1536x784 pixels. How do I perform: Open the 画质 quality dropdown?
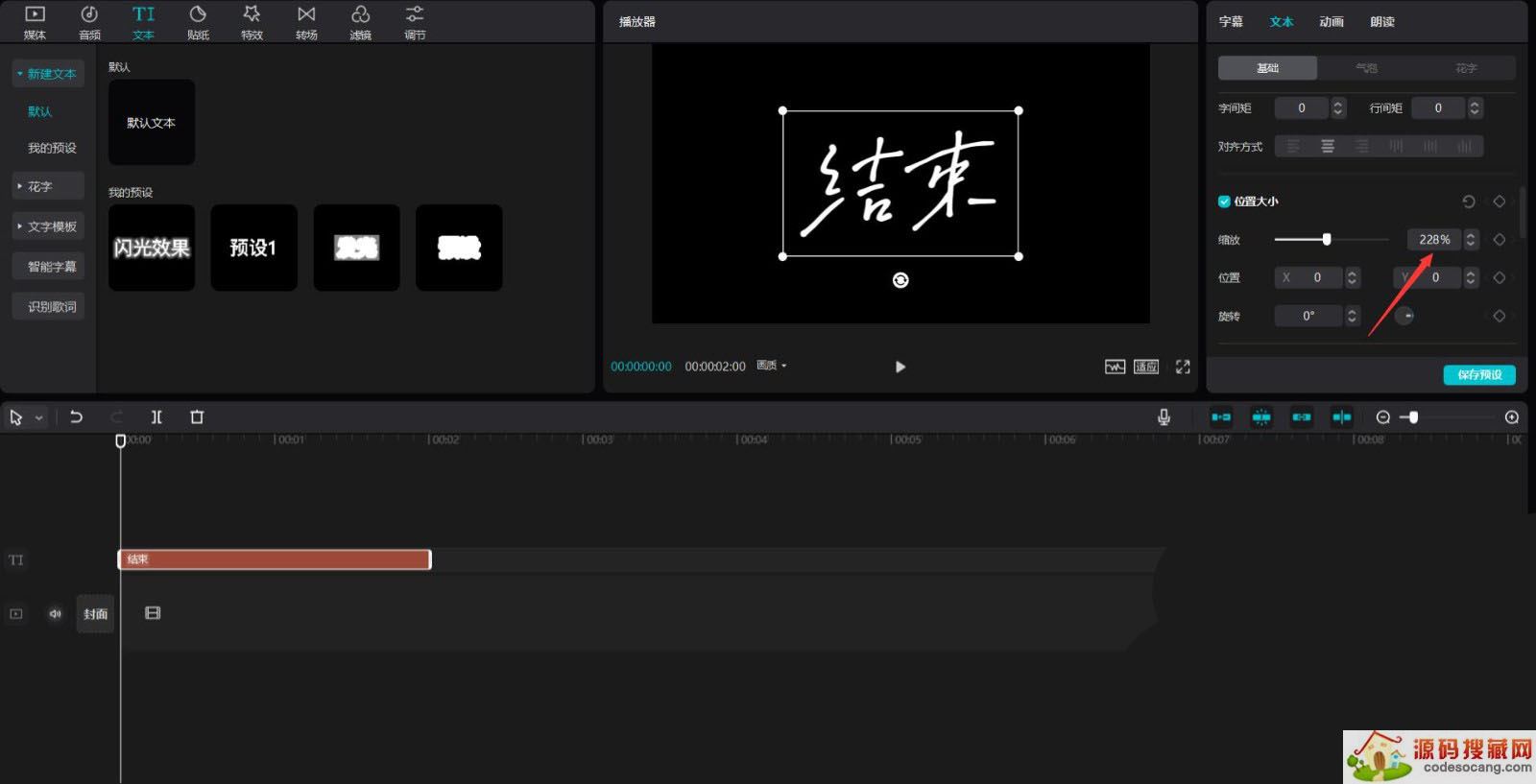[x=772, y=366]
